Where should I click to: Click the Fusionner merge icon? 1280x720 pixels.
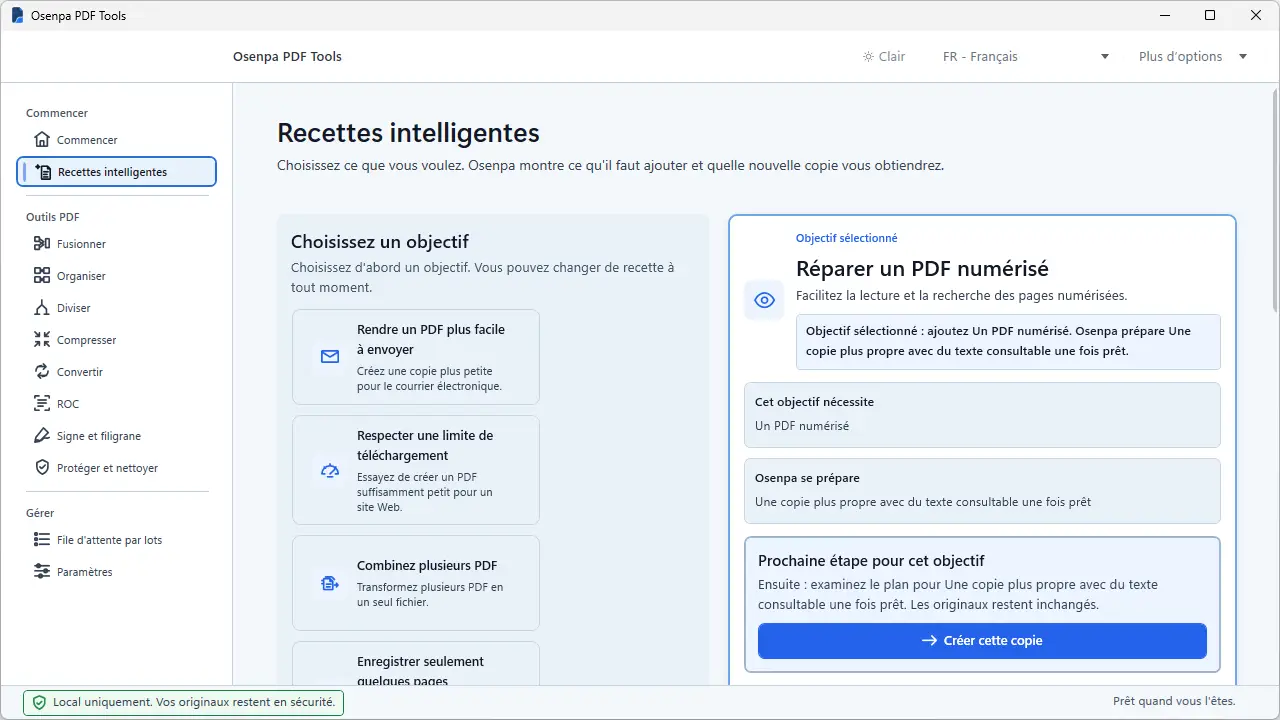pyautogui.click(x=42, y=244)
